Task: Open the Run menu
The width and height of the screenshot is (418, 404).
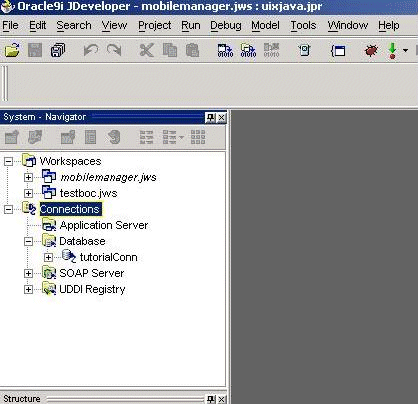Action: [191, 26]
